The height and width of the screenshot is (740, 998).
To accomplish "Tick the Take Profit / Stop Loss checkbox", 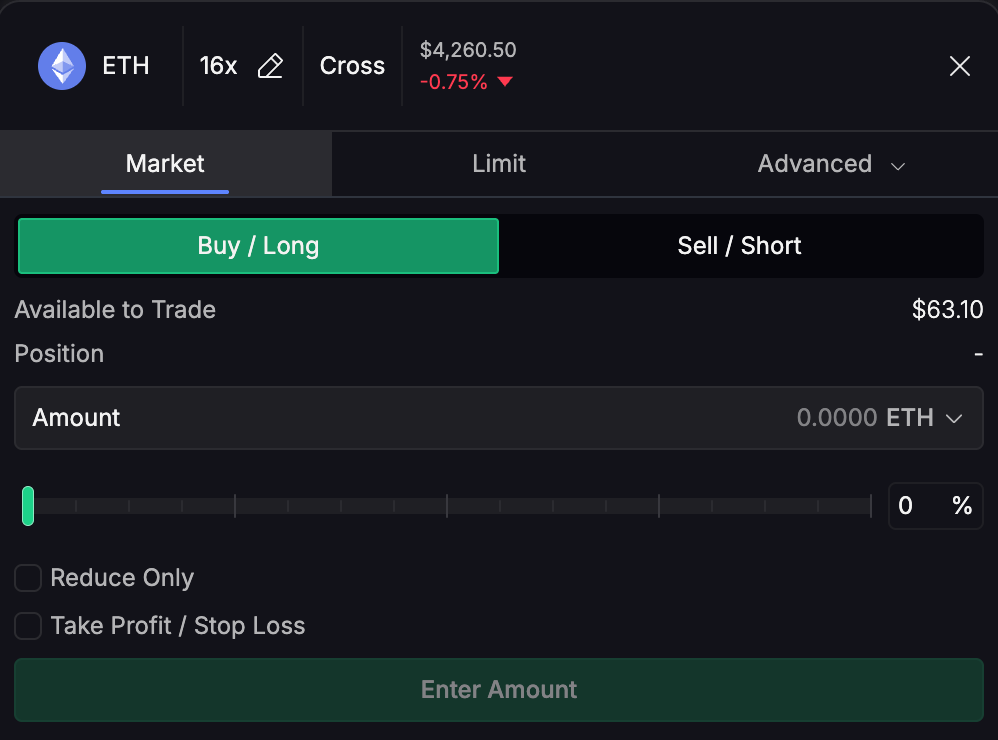I will tap(28, 626).
